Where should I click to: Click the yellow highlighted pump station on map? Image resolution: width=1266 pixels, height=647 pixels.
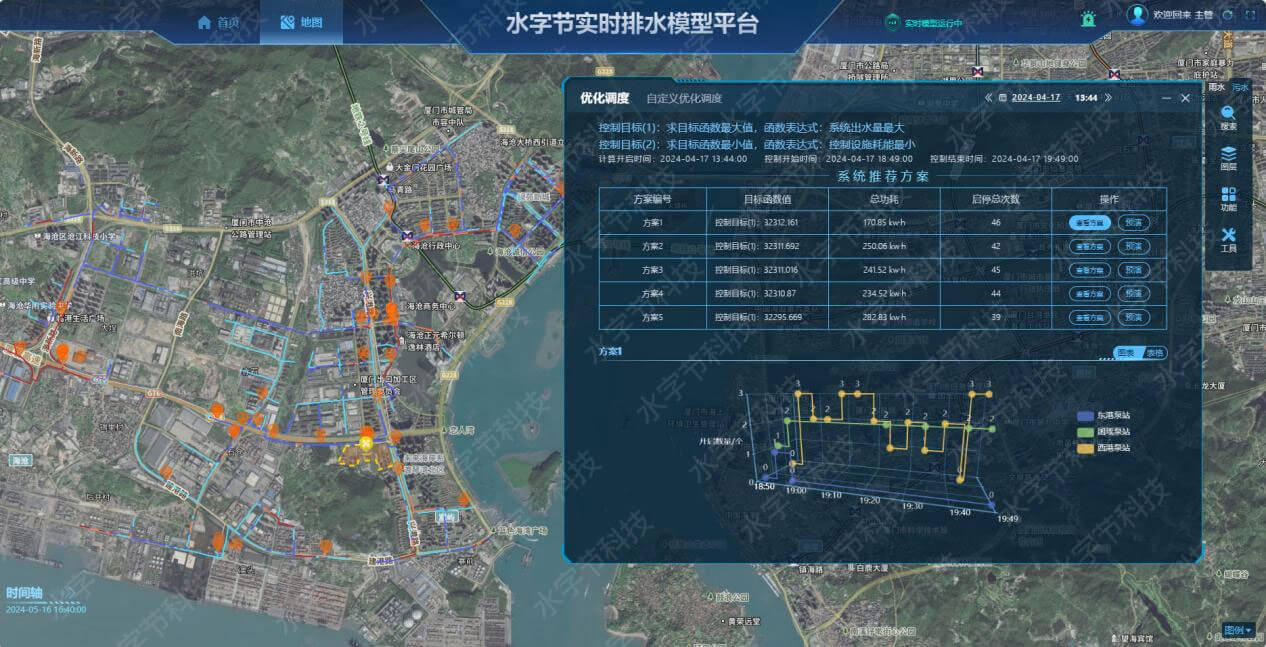[366, 442]
